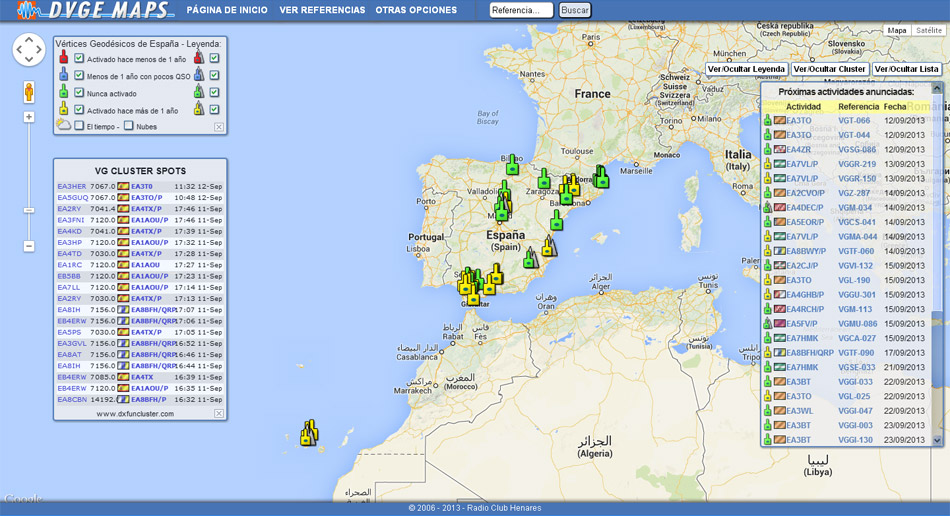The width and height of the screenshot is (950, 516).
Task: Open VER REFERENCIAS menu
Action: coord(322,10)
